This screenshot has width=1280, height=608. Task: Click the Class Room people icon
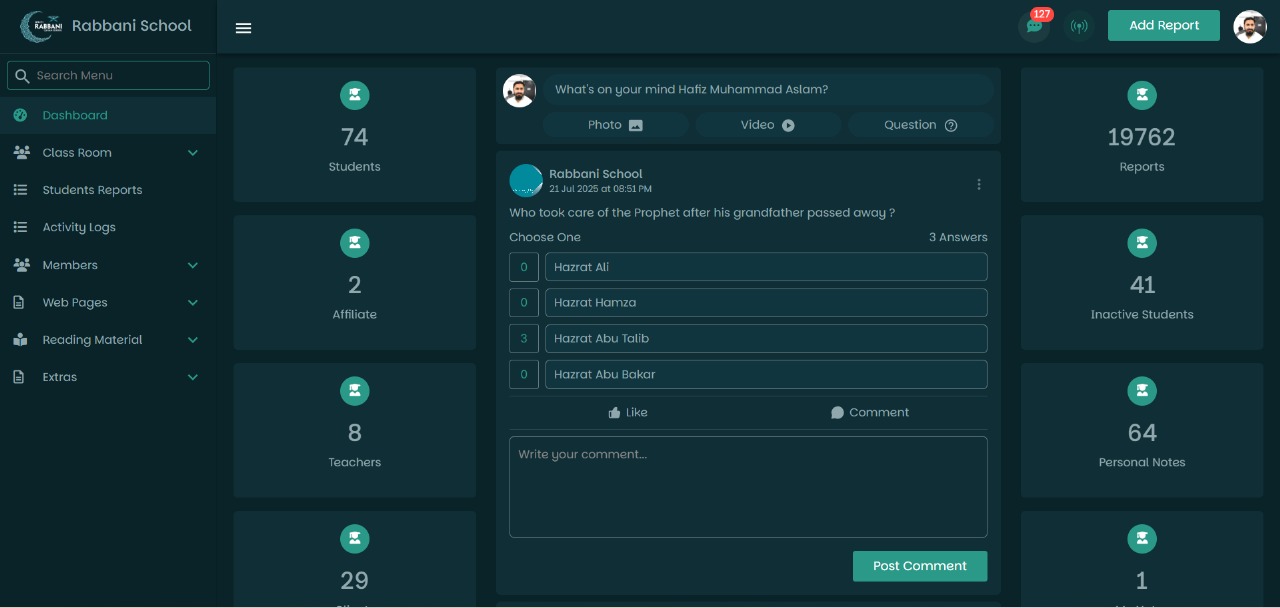tap(21, 153)
